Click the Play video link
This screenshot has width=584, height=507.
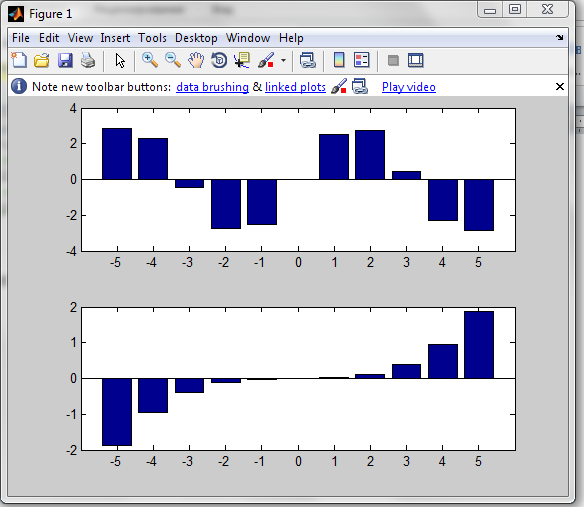pyautogui.click(x=409, y=87)
